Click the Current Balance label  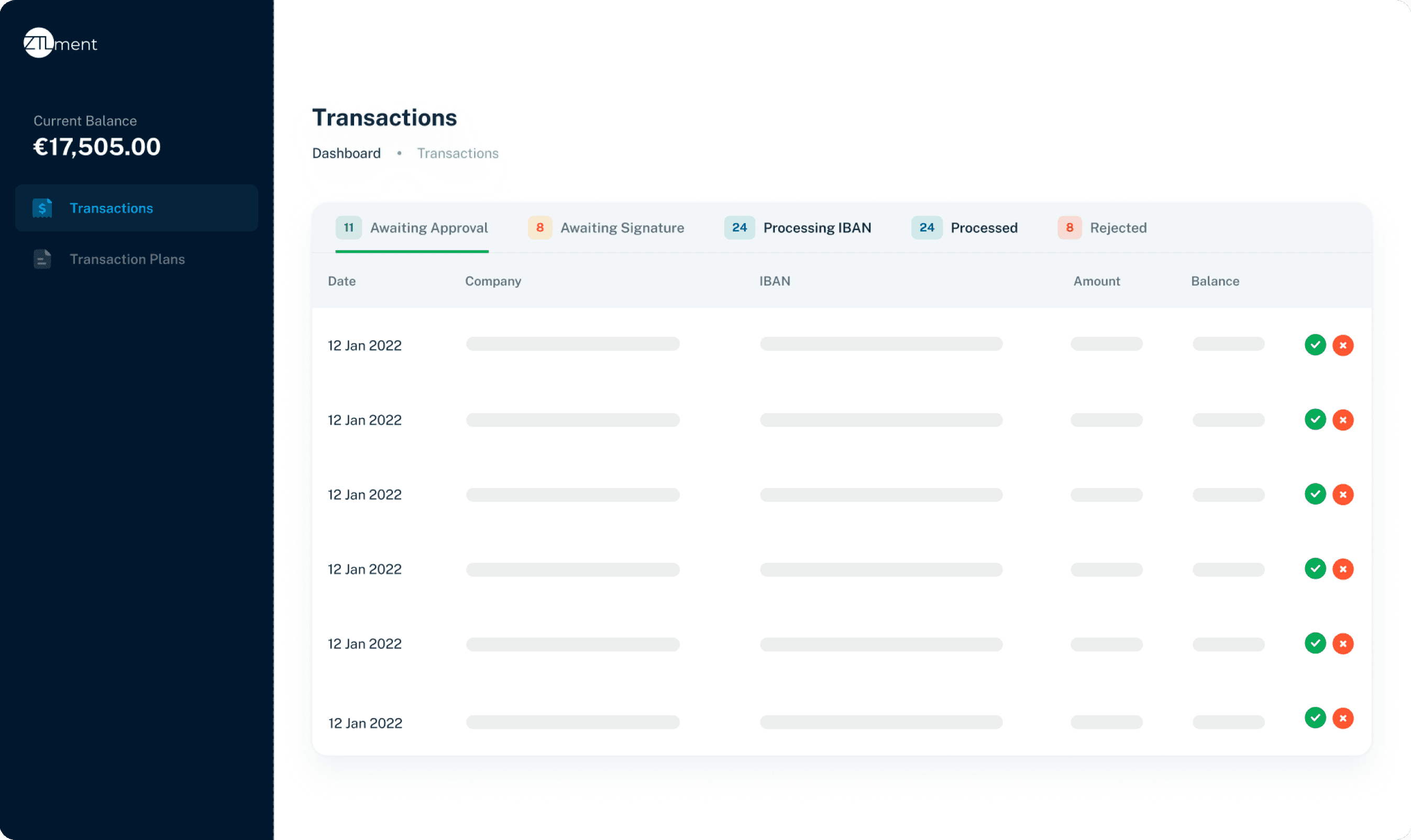[x=85, y=121]
